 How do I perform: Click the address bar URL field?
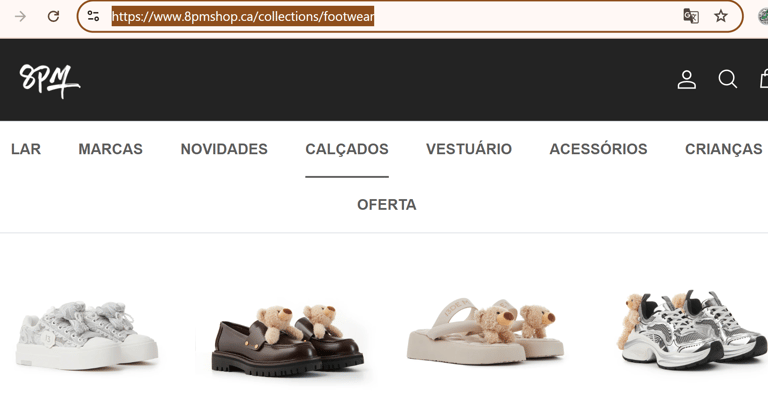pyautogui.click(x=392, y=17)
